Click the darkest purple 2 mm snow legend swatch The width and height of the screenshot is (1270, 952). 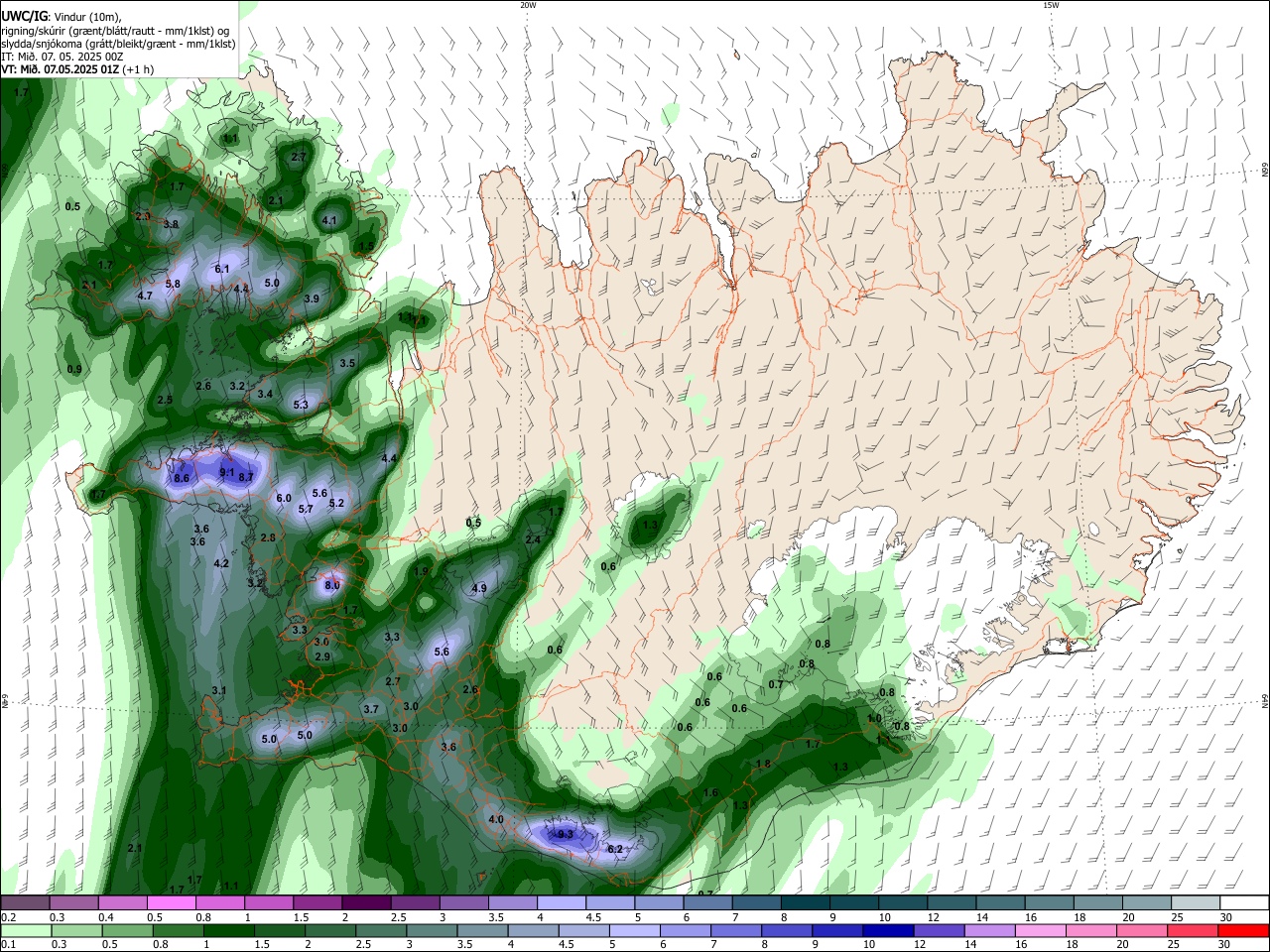click(365, 902)
